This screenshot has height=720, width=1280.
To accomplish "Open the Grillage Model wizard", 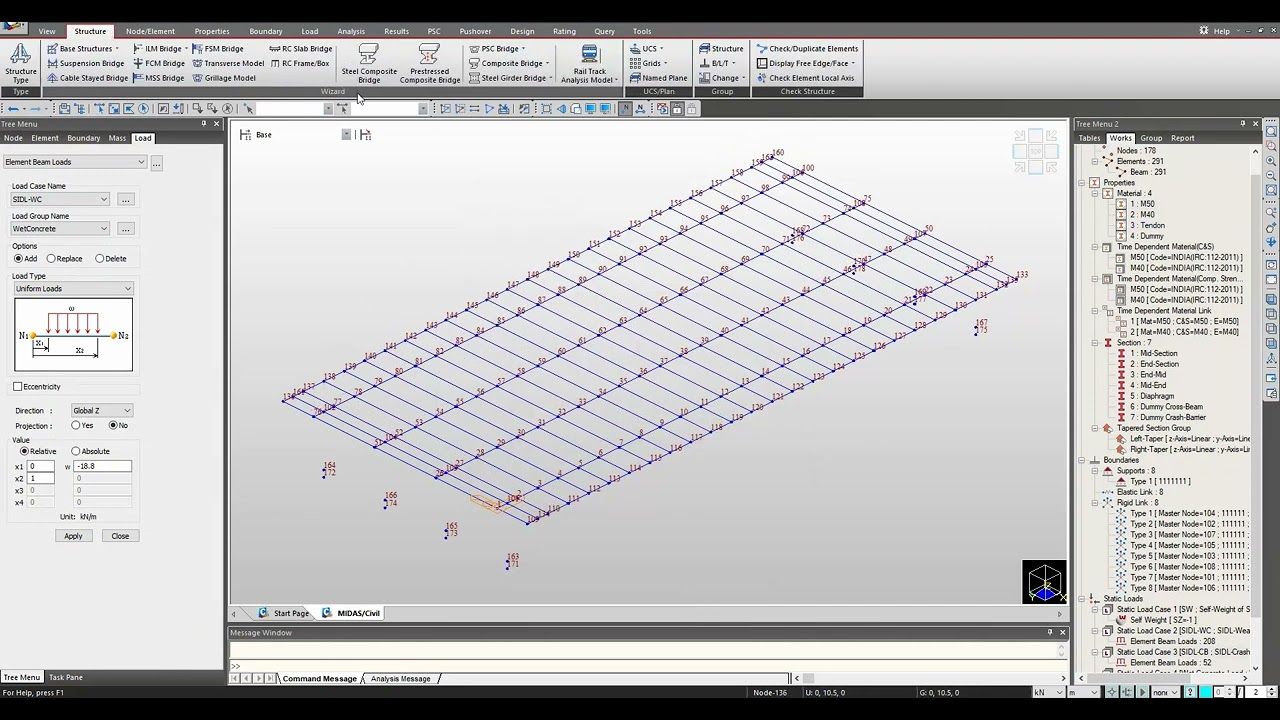I will [x=224, y=78].
